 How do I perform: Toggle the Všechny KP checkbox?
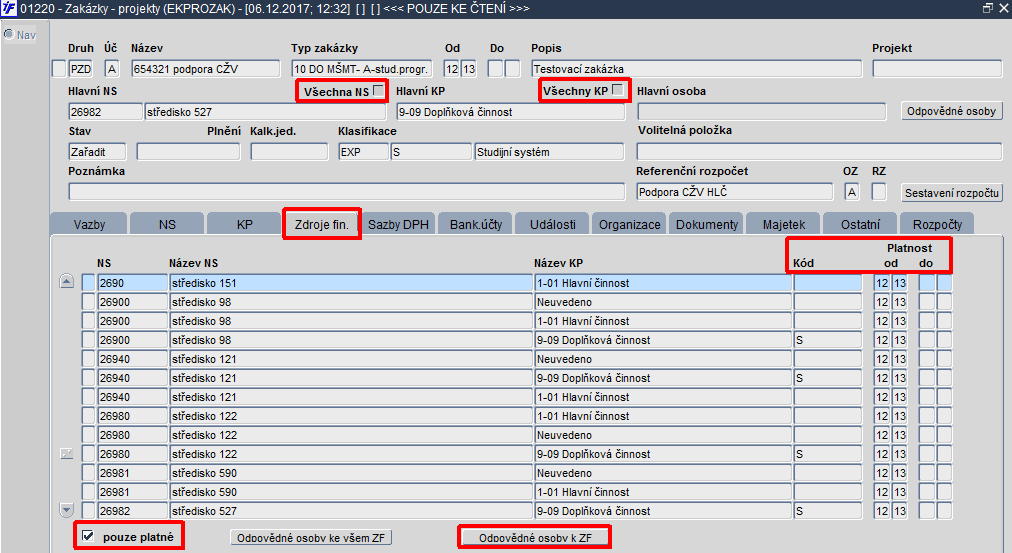click(x=618, y=90)
